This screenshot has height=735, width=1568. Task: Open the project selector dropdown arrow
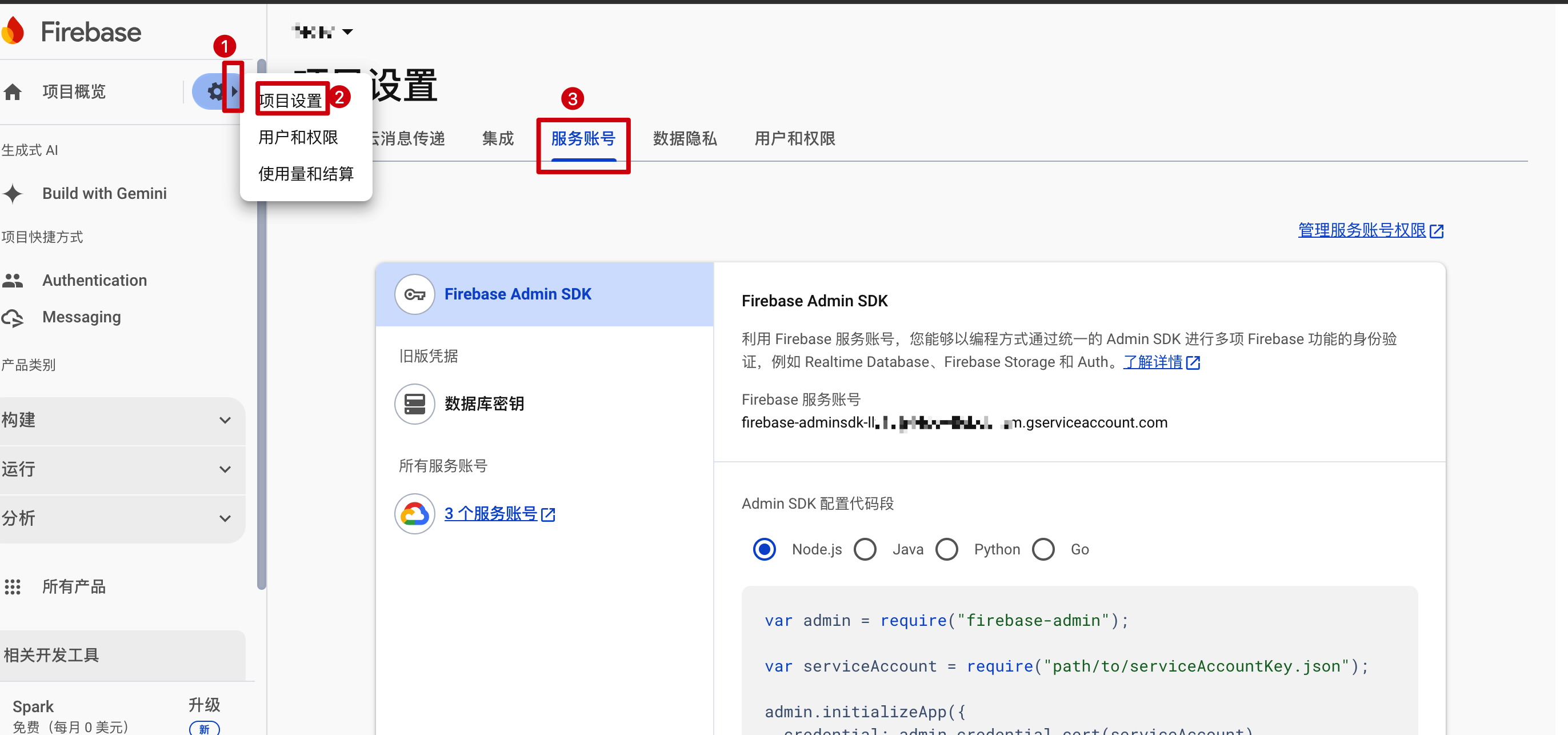tap(347, 31)
